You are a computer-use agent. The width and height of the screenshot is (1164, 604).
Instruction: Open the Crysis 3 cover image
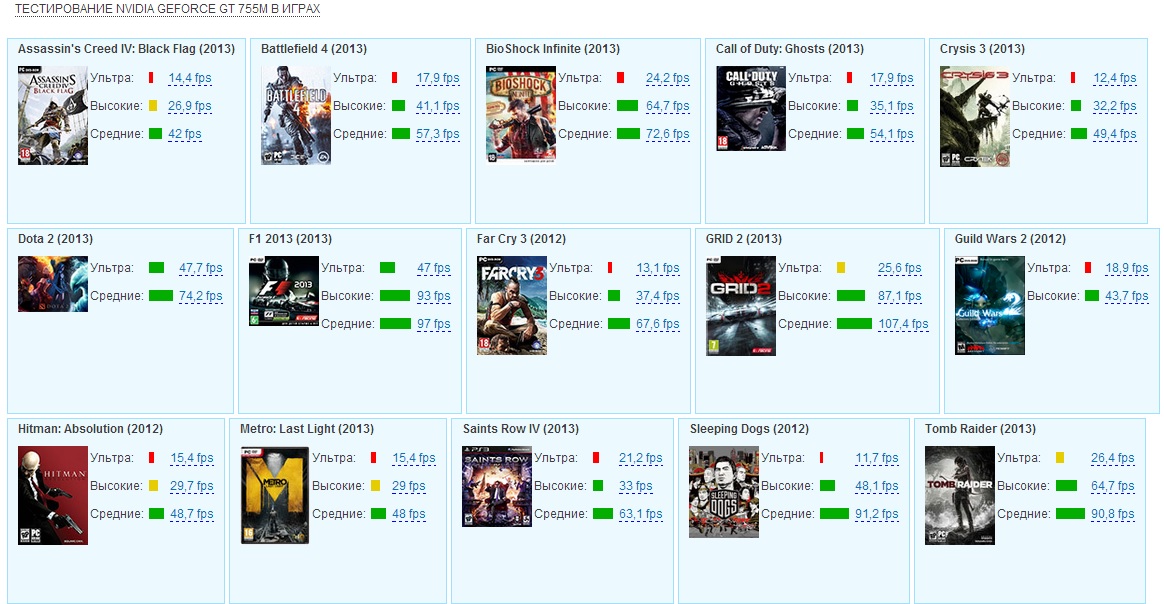pos(975,116)
